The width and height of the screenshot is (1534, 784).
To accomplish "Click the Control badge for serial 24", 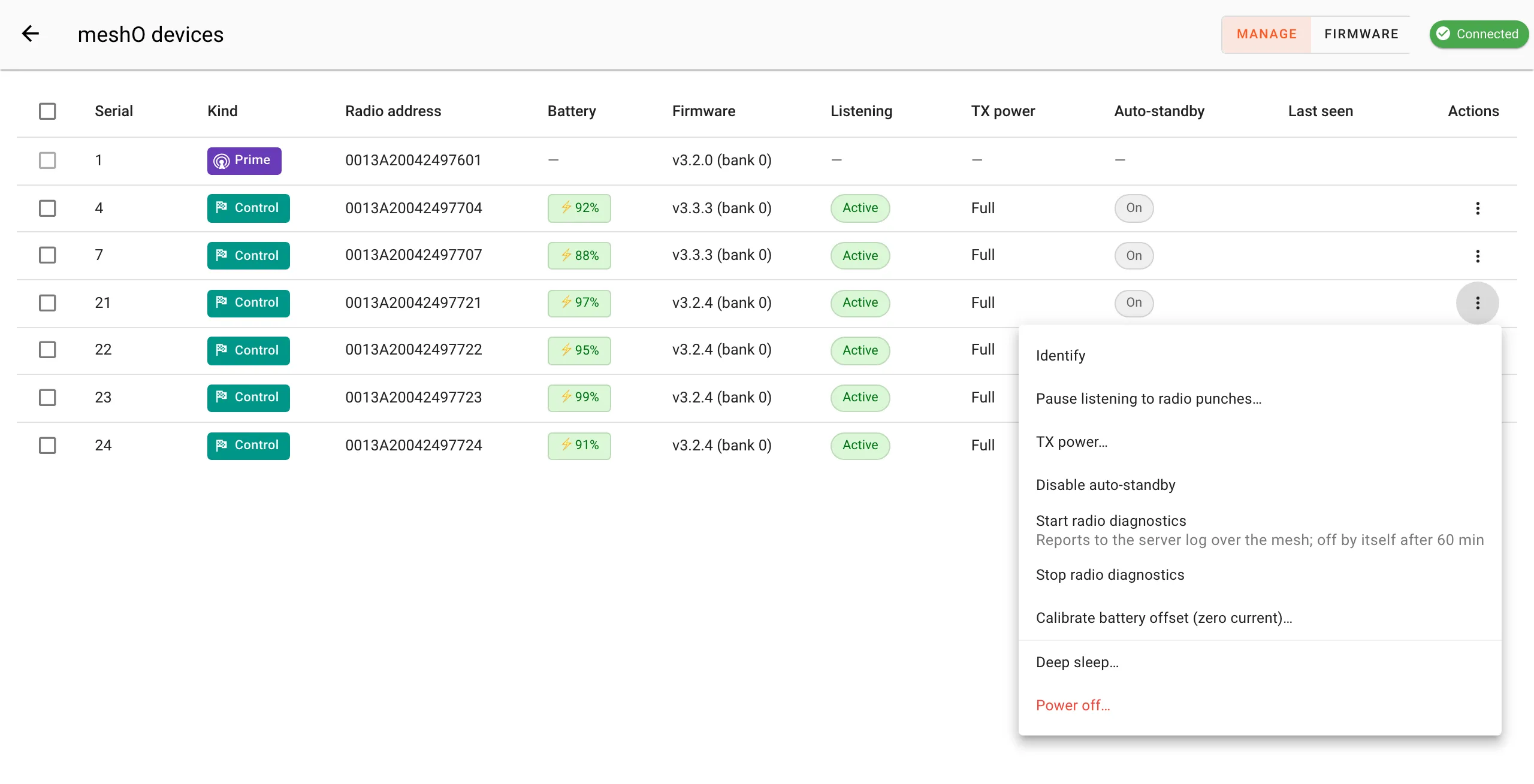I will click(x=248, y=445).
